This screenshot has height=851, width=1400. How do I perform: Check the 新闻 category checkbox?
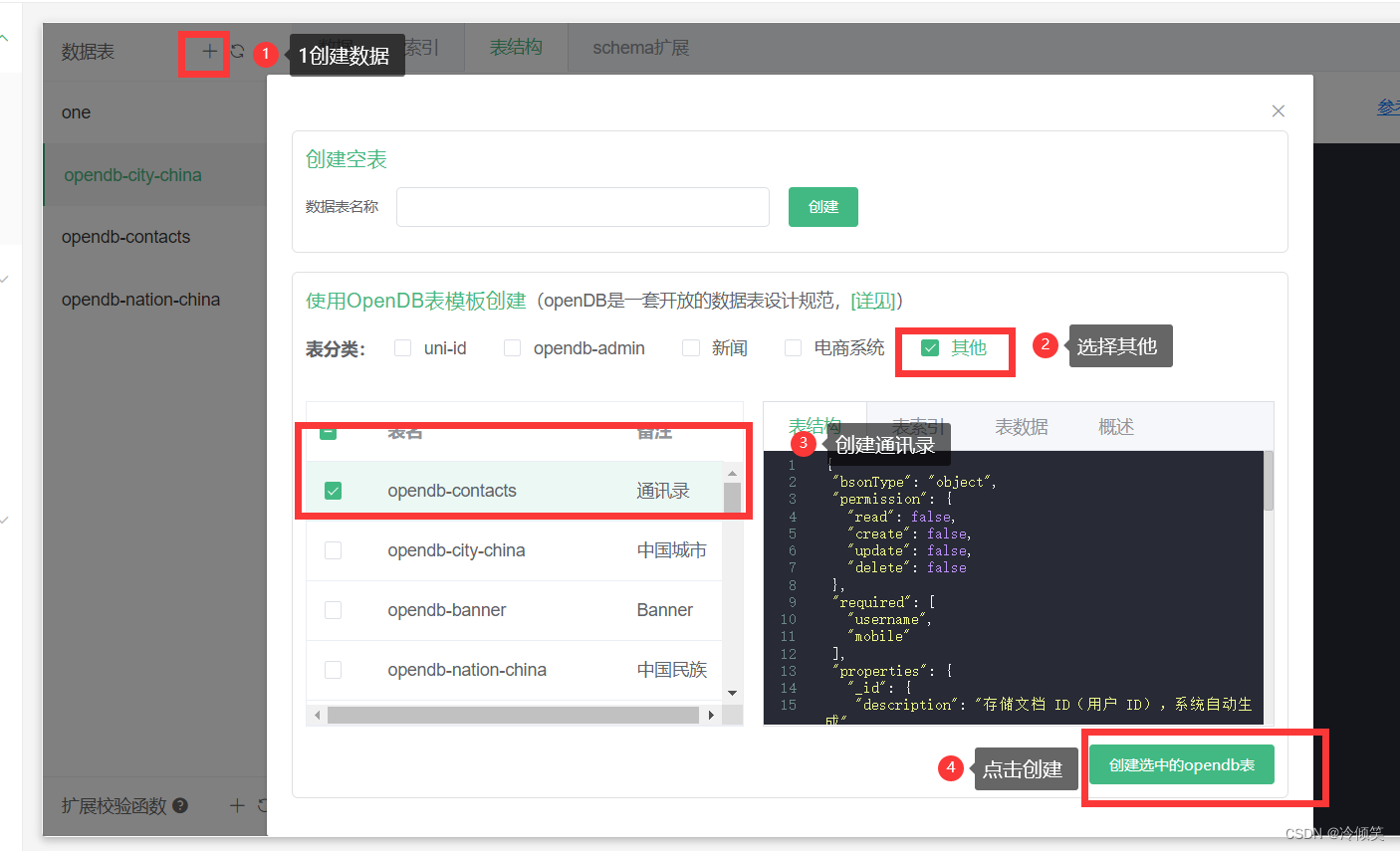pyautogui.click(x=690, y=348)
